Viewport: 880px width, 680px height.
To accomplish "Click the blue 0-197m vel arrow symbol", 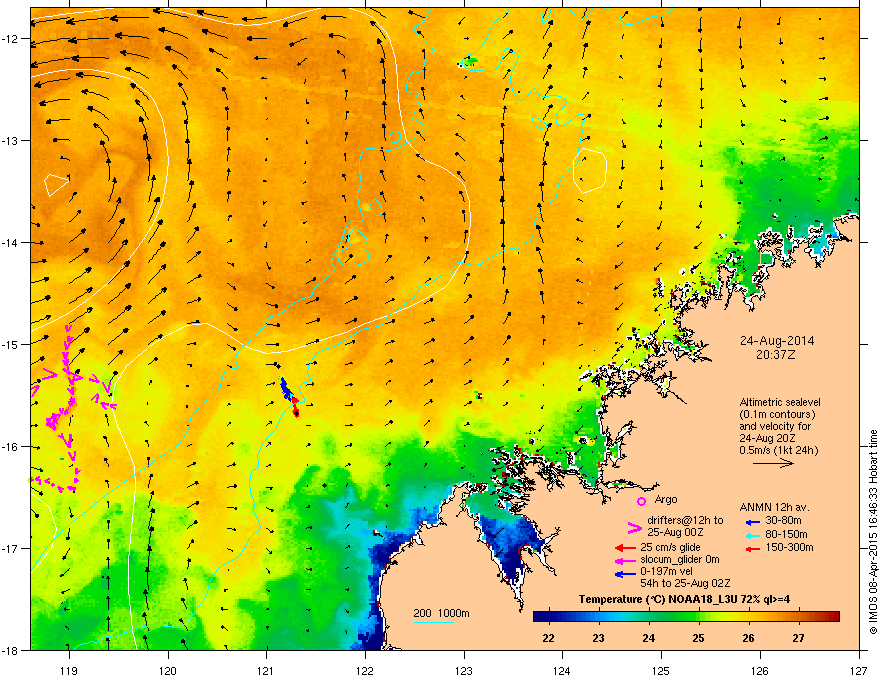I will (624, 573).
